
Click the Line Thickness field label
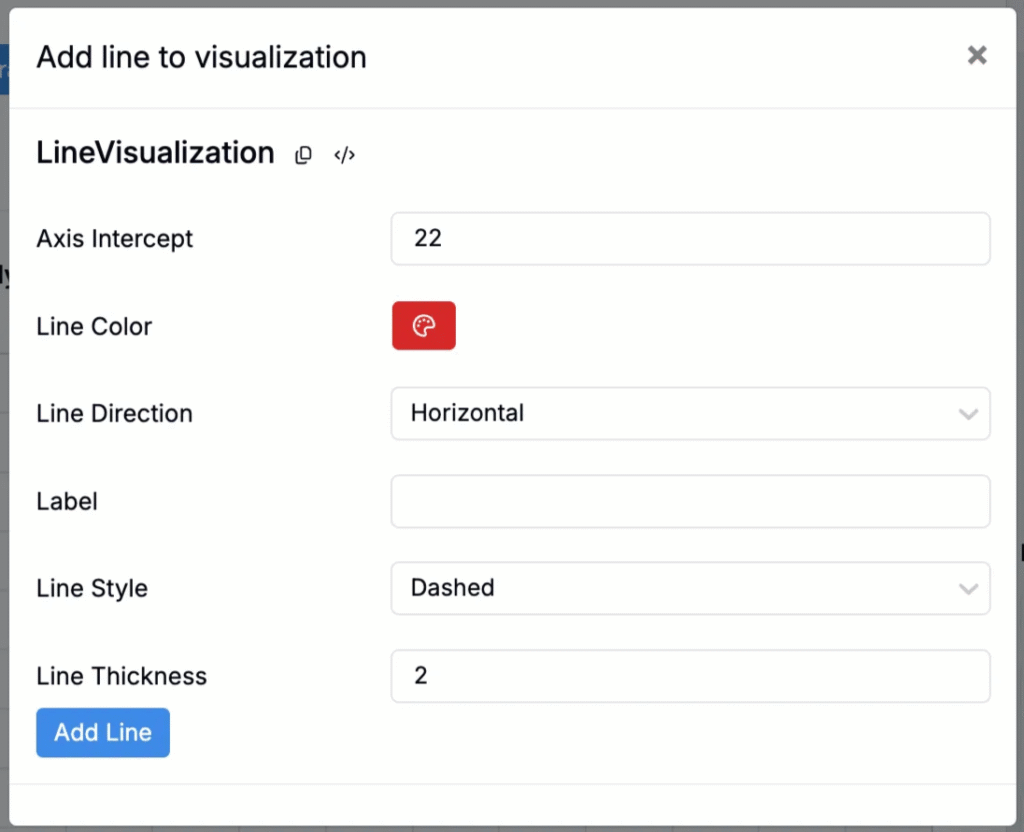click(x=121, y=676)
